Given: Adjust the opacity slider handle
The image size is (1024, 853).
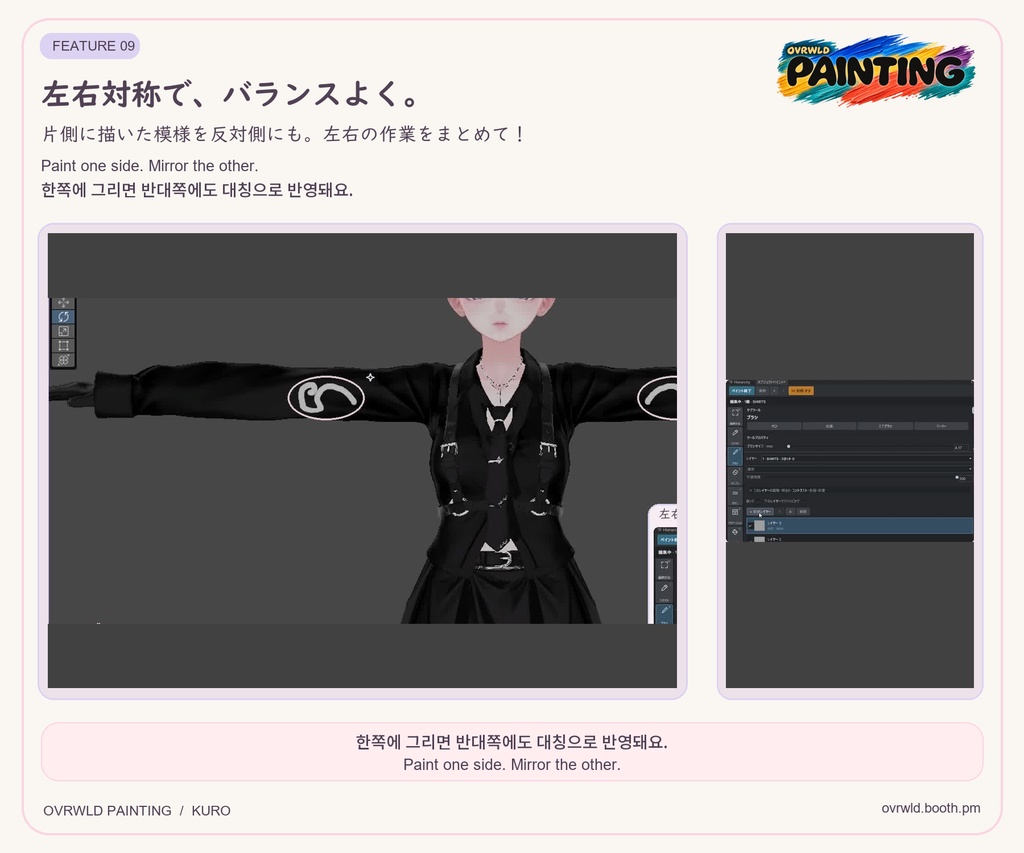Looking at the screenshot, I should (957, 477).
